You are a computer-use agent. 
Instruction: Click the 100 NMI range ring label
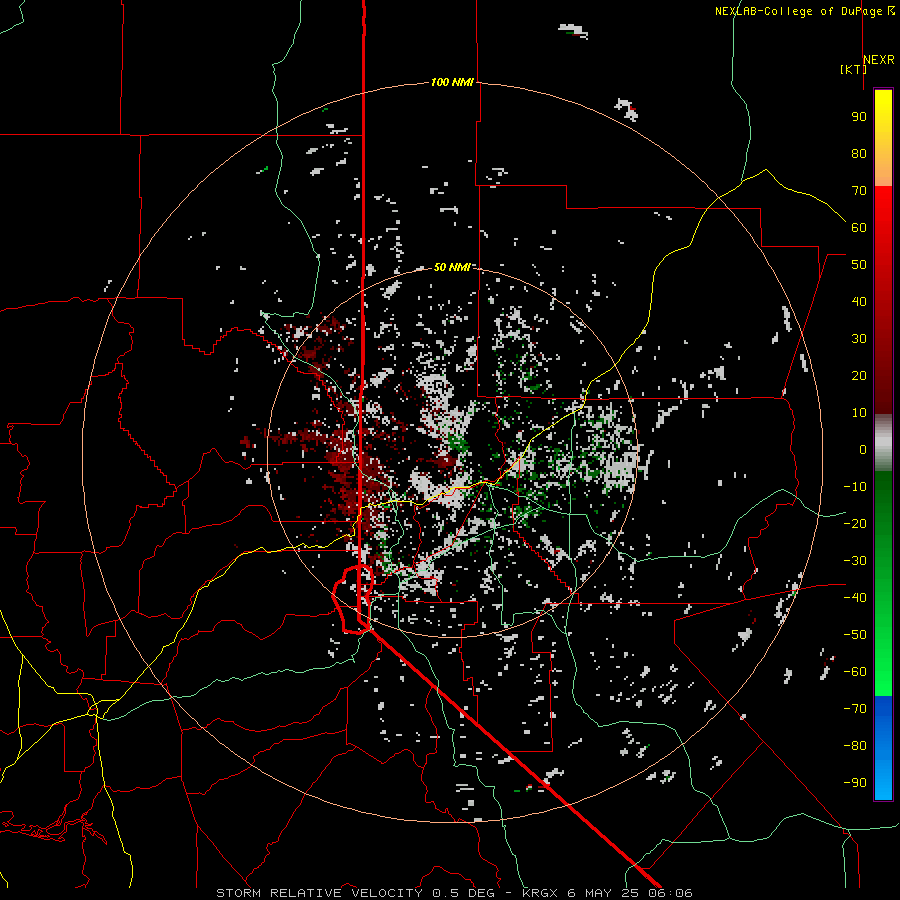(452, 83)
